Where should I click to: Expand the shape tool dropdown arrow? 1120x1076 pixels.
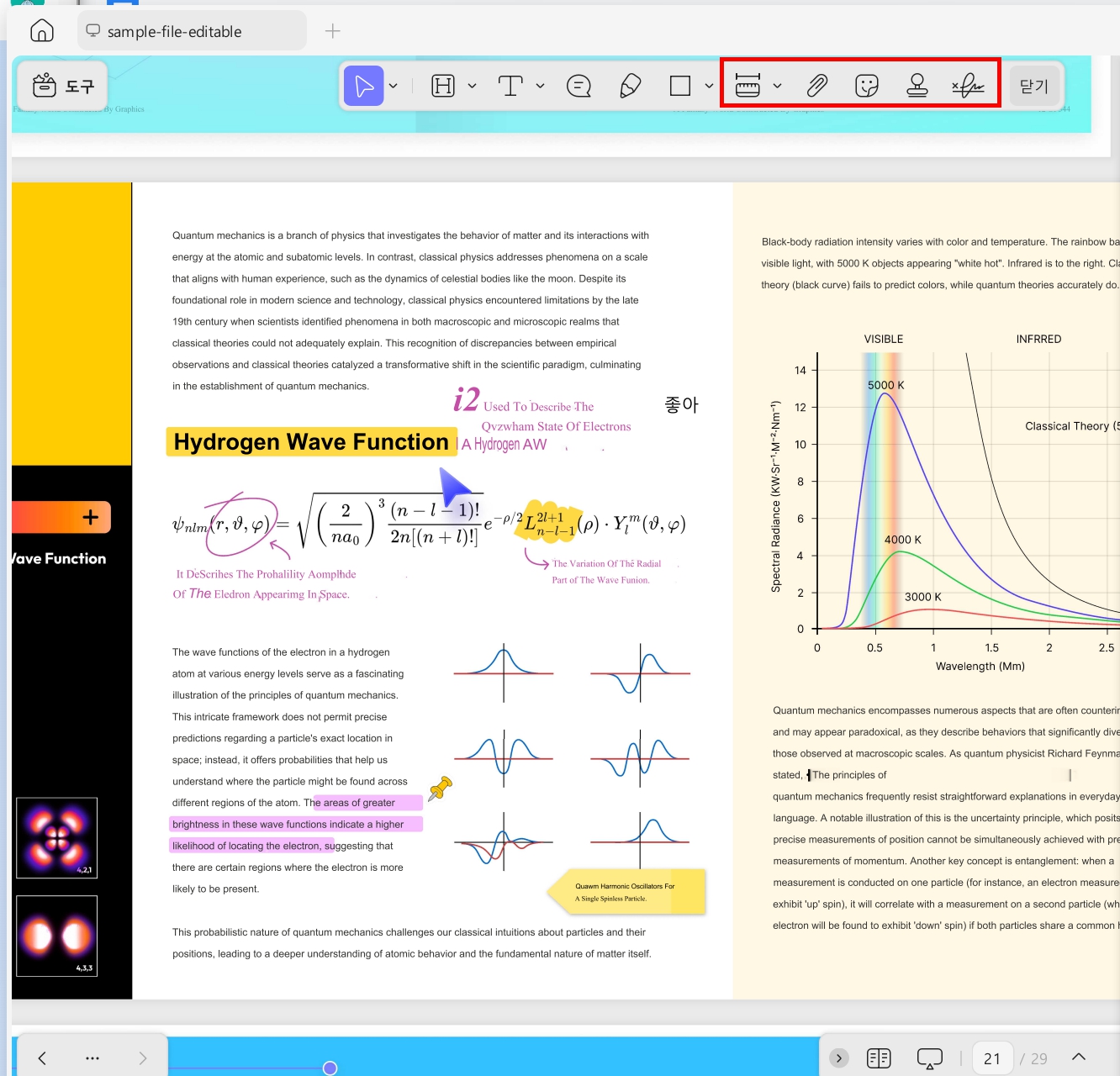coord(709,86)
